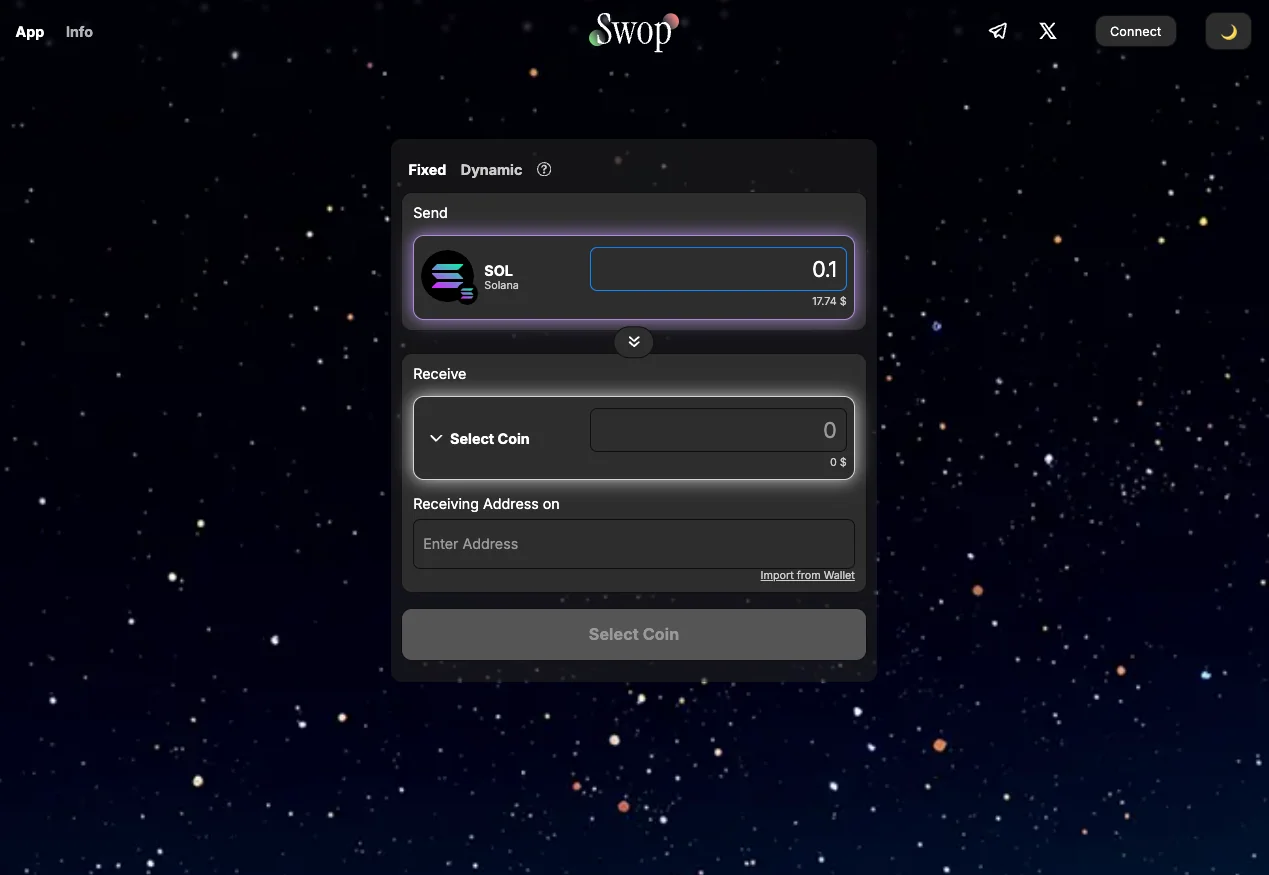Screen dimensions: 1269x875
Task: Switch to Fixed rate tab
Action: [427, 170]
